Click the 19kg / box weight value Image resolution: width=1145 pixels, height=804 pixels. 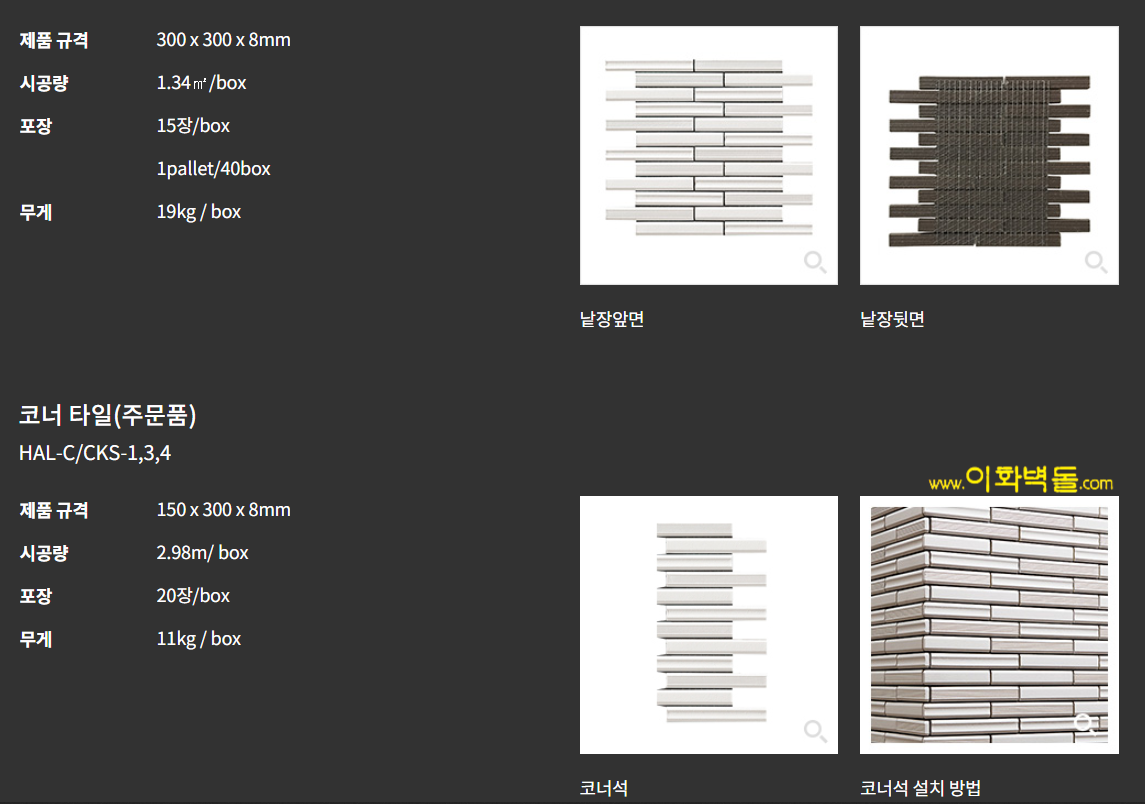[x=198, y=212]
